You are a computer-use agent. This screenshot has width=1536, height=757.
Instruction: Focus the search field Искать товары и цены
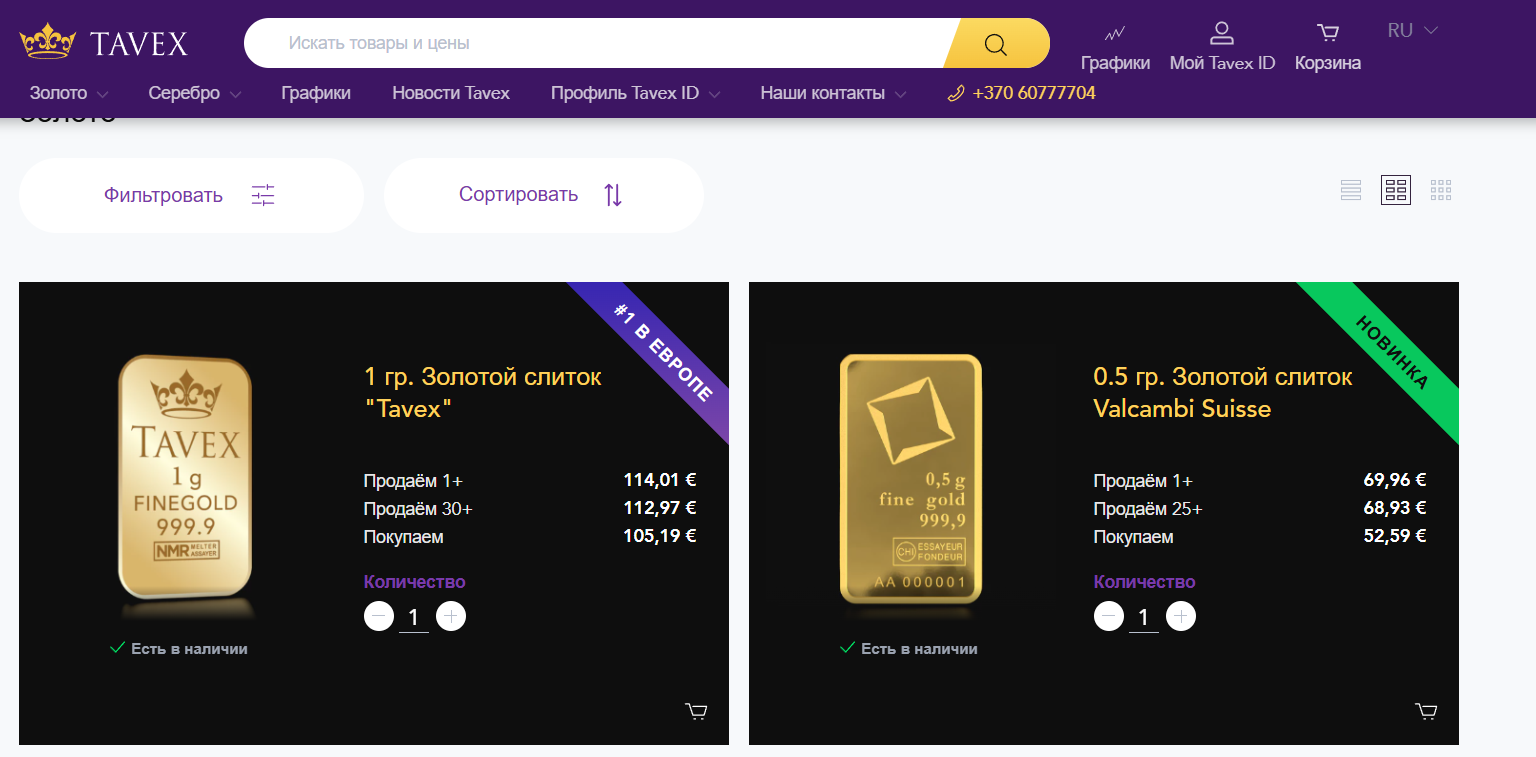594,43
